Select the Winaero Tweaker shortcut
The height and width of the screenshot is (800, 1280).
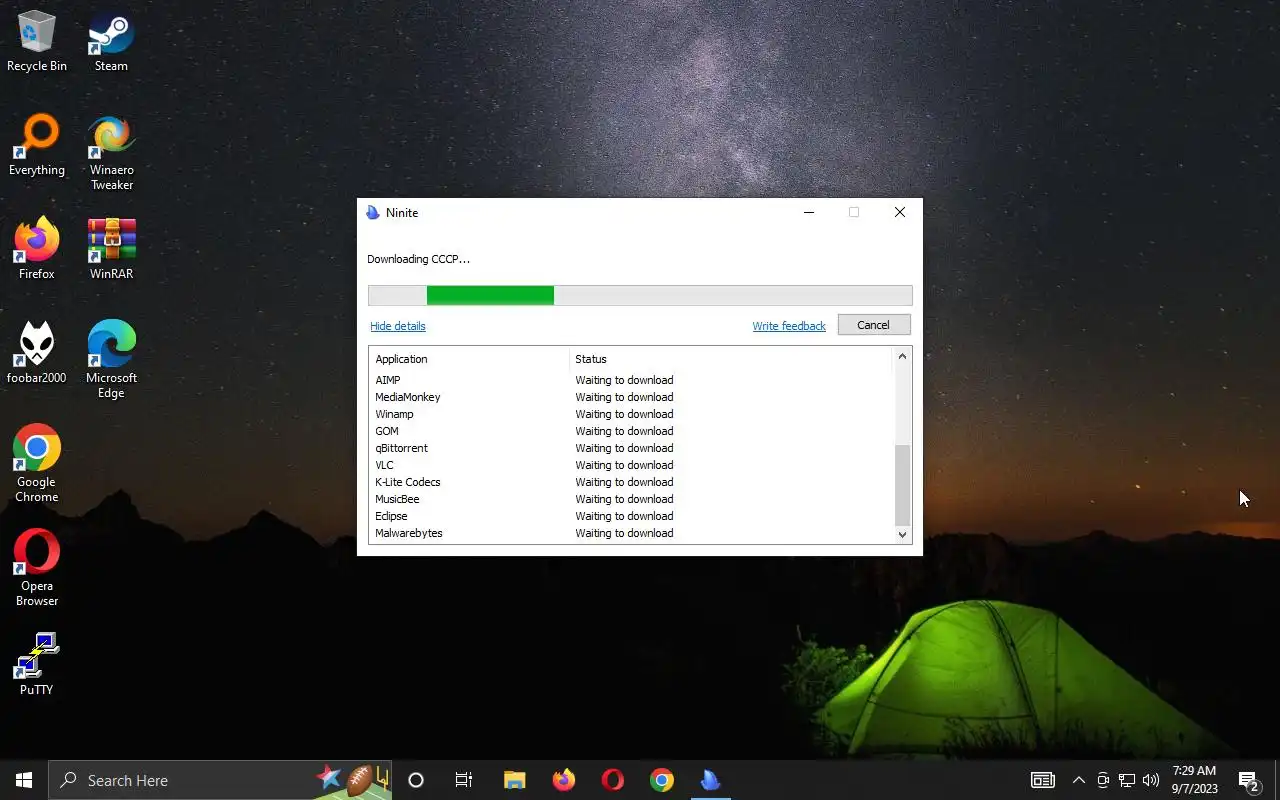click(111, 153)
